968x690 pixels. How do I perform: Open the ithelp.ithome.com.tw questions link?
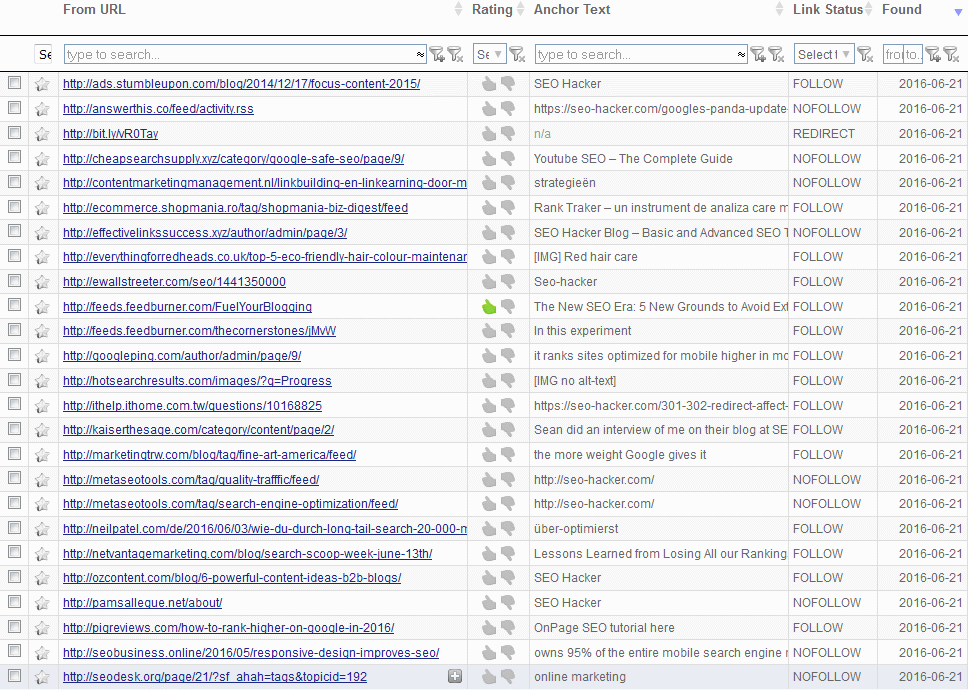coord(192,406)
